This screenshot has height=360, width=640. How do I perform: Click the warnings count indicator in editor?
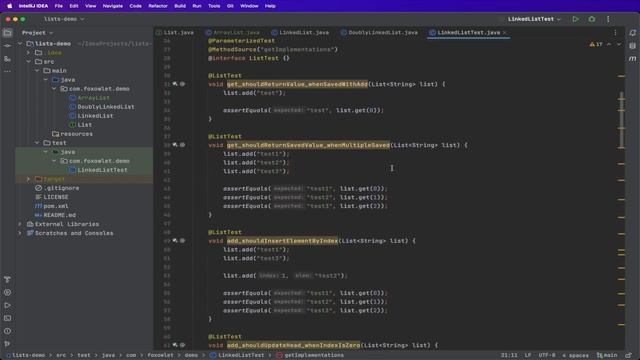pyautogui.click(x=596, y=44)
